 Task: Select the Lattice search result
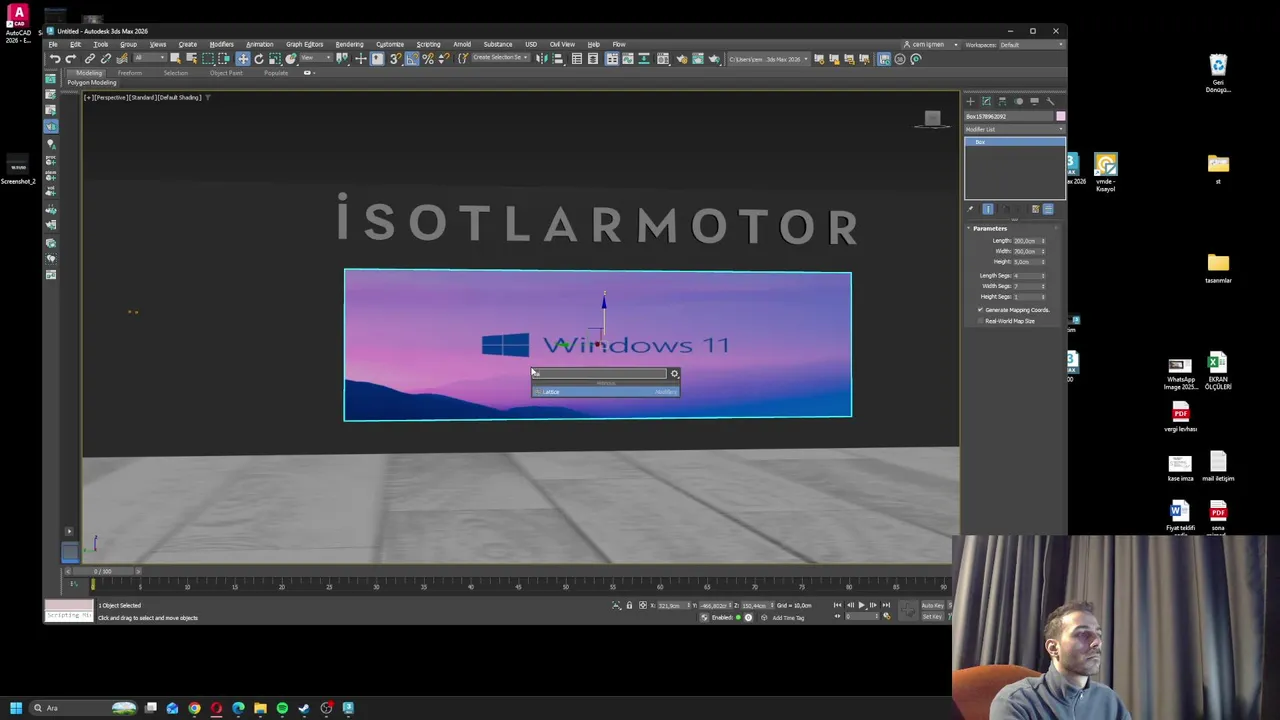pos(605,391)
